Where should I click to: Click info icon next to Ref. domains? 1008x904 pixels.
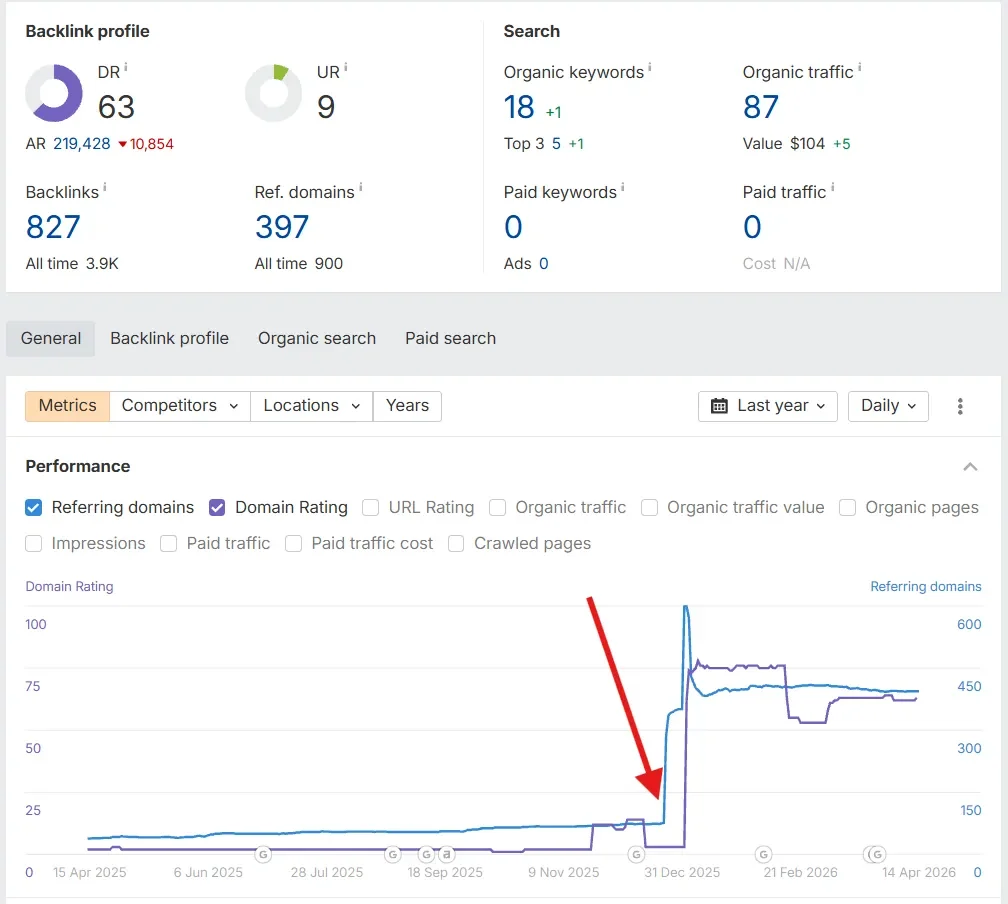360,188
